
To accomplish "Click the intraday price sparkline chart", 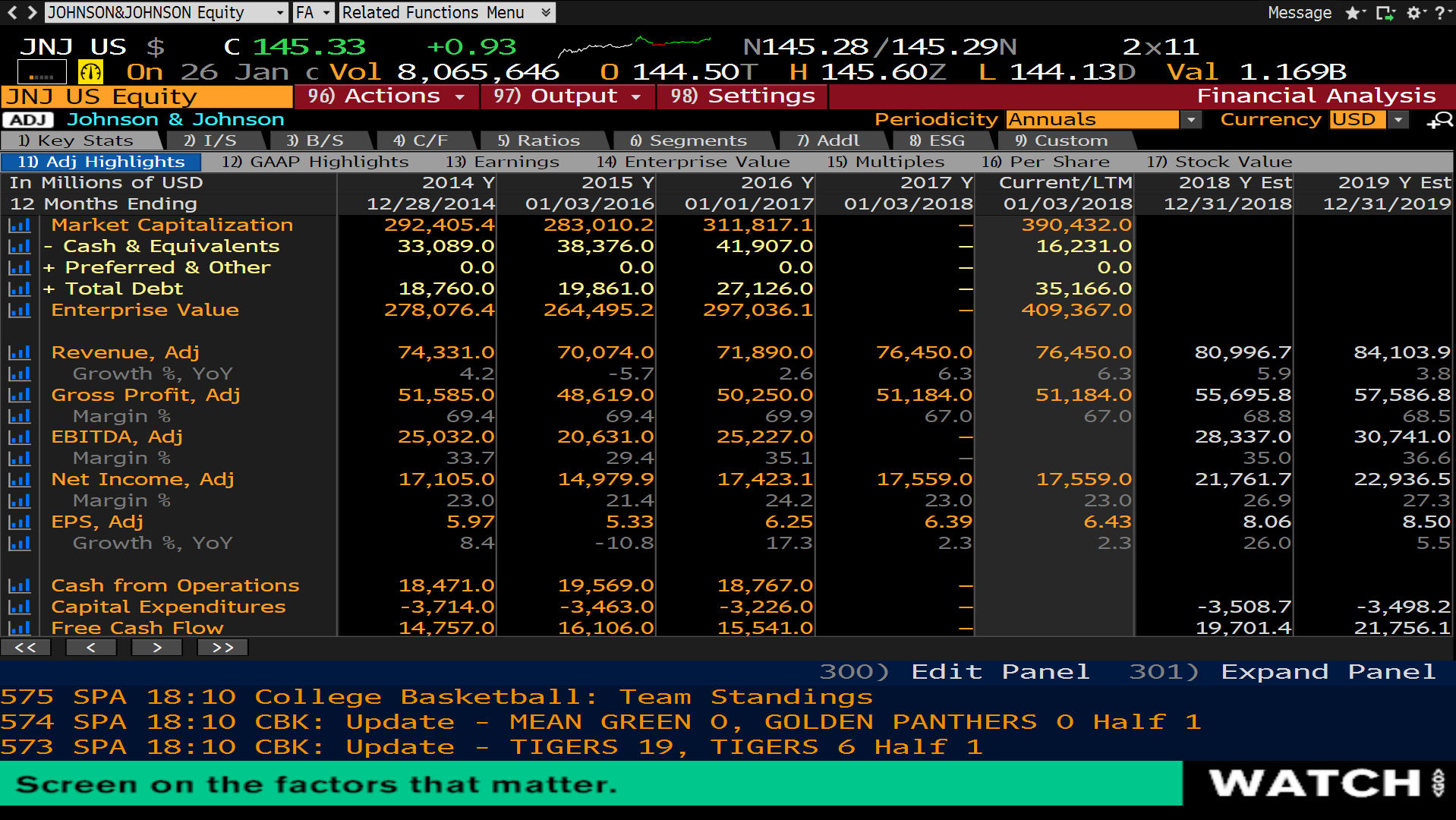I will tap(635, 46).
